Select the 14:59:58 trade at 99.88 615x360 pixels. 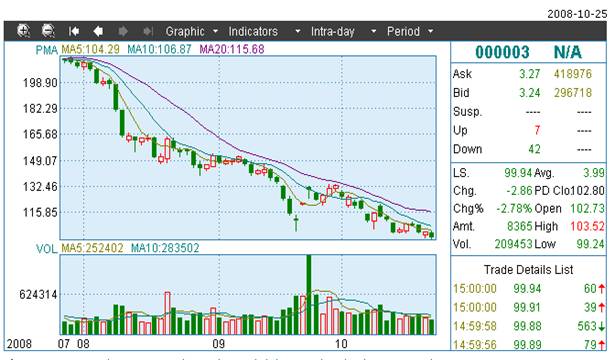point(529,326)
